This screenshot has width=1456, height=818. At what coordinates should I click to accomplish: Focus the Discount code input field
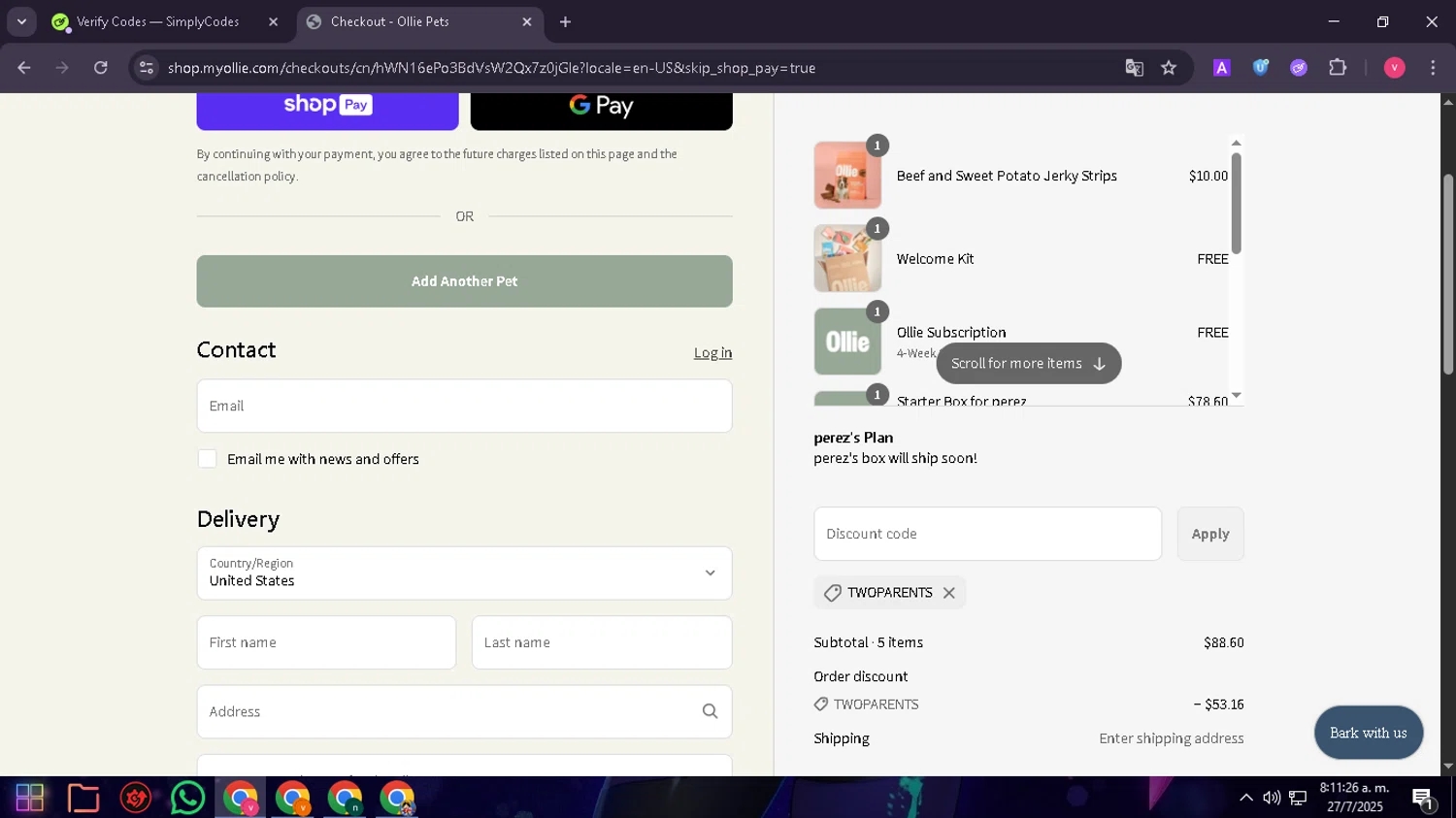point(987,534)
